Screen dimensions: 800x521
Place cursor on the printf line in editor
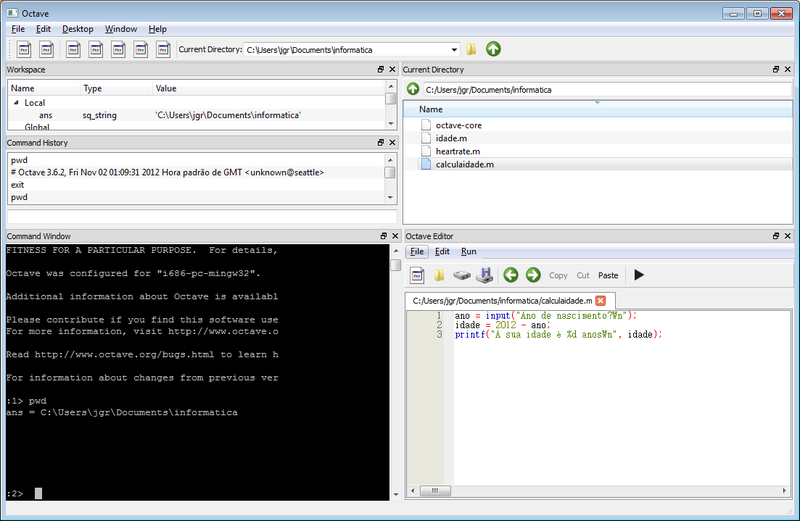pyautogui.click(x=558, y=335)
